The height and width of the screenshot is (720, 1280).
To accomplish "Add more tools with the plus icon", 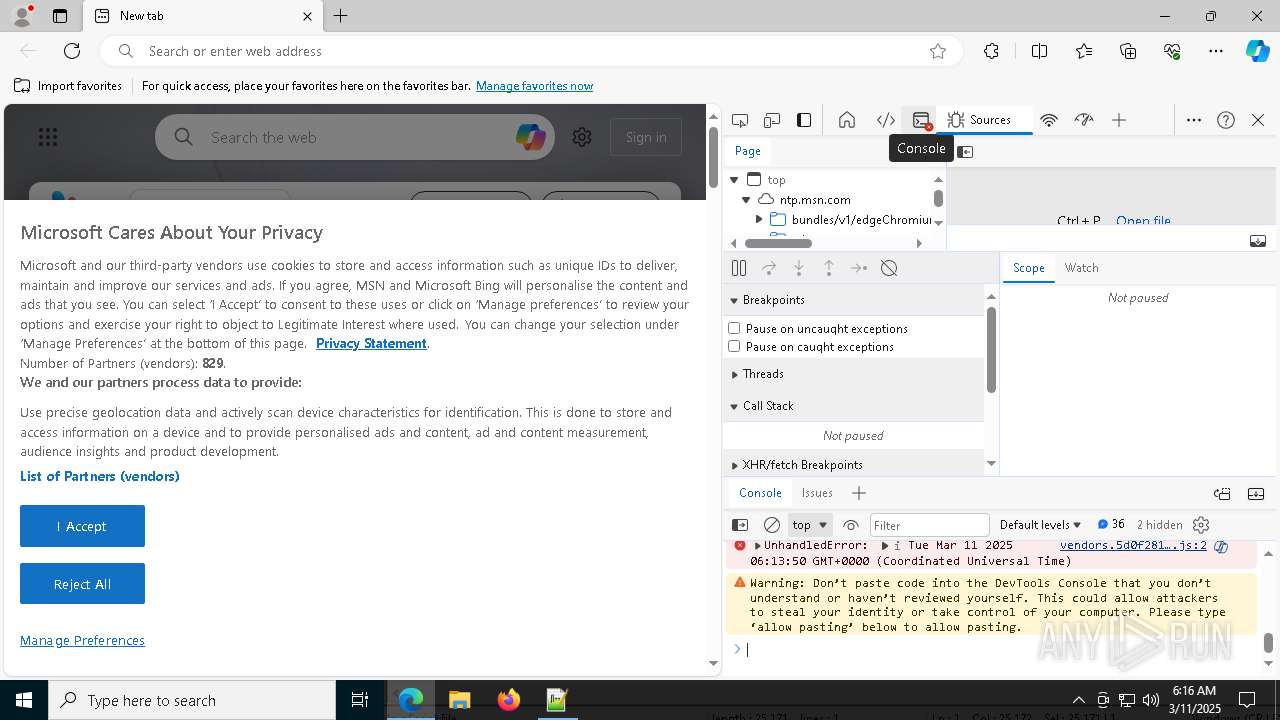I will 1119,120.
